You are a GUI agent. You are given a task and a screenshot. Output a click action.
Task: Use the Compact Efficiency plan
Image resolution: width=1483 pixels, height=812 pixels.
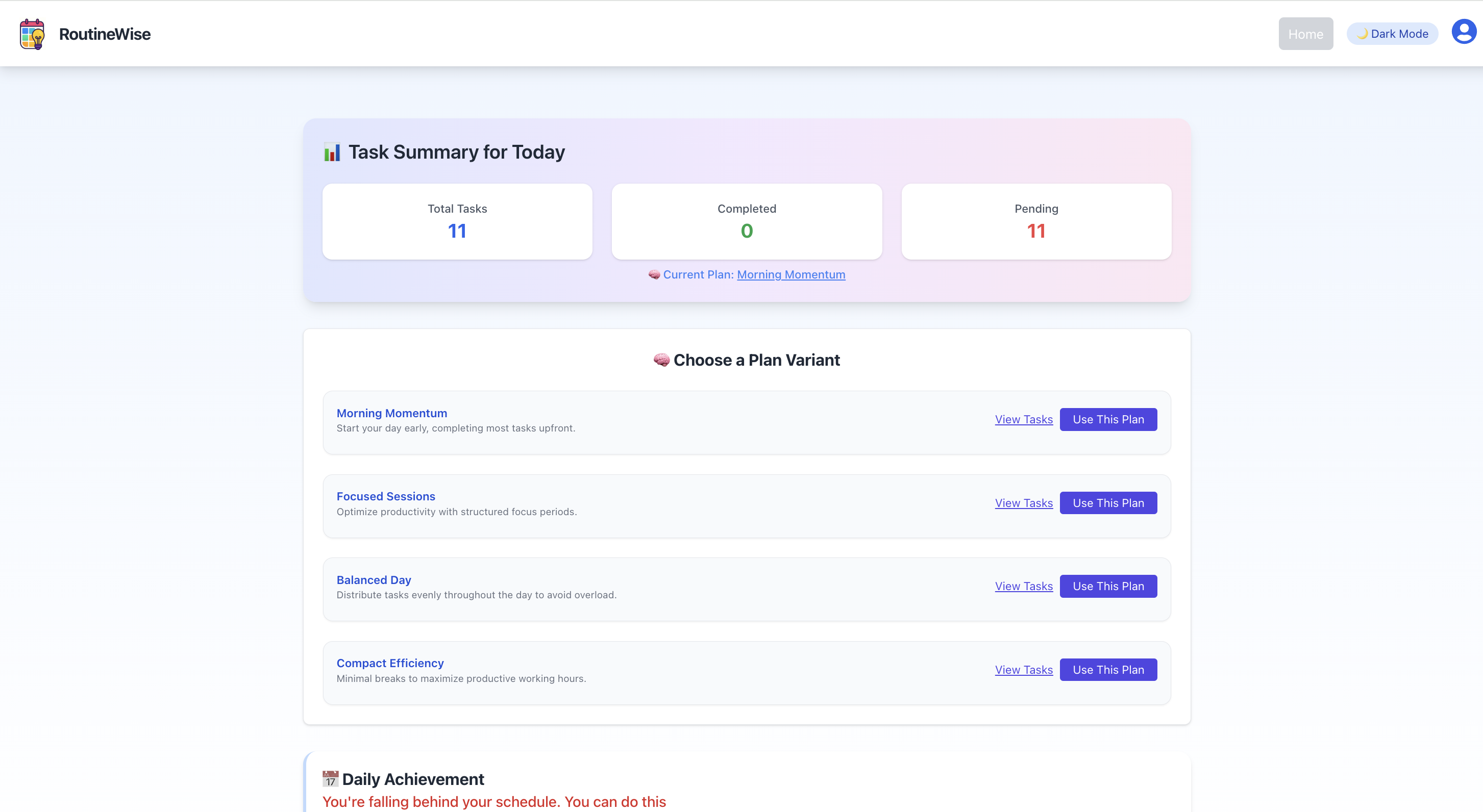(x=1107, y=670)
